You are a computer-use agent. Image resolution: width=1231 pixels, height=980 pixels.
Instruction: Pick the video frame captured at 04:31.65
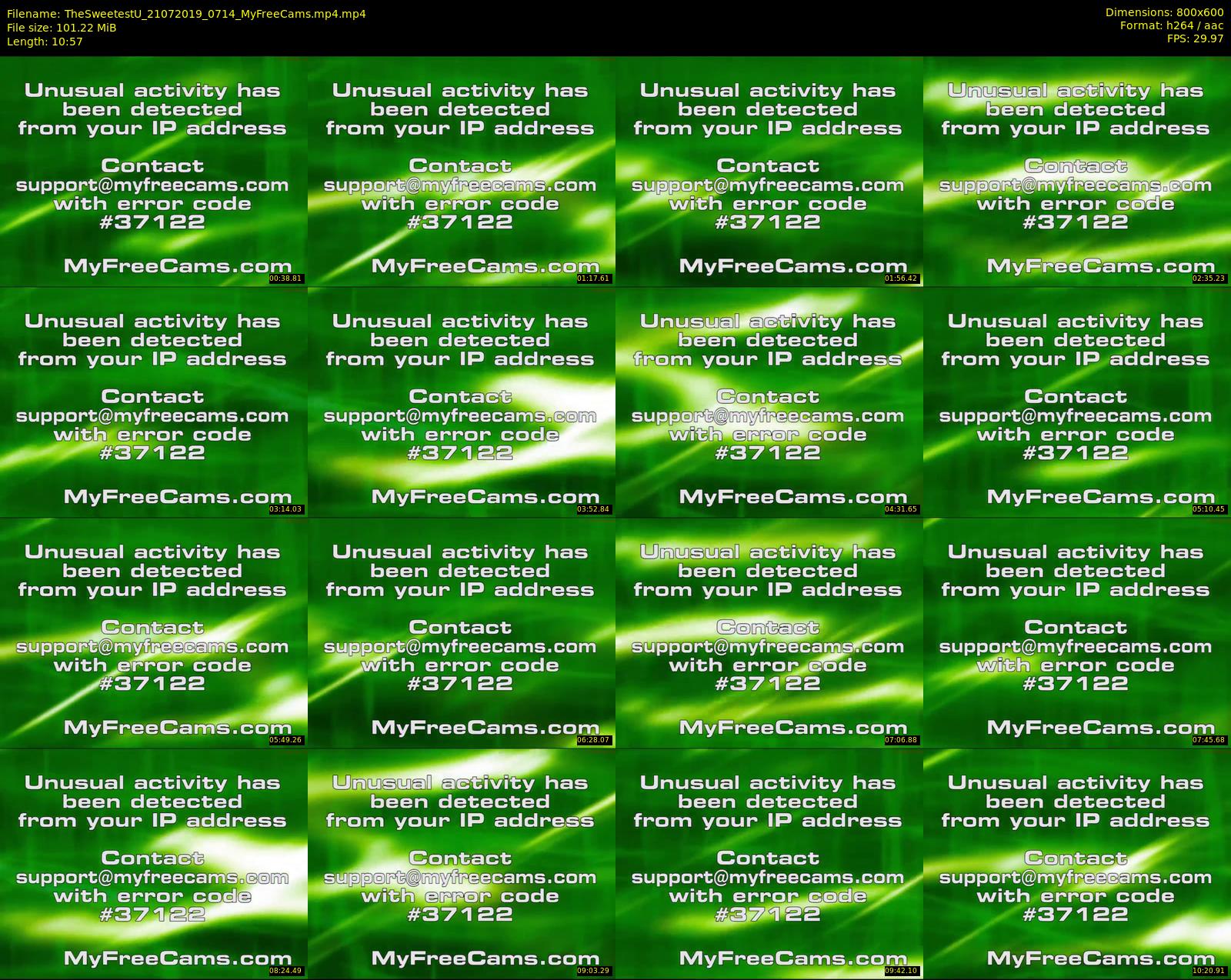[769, 402]
